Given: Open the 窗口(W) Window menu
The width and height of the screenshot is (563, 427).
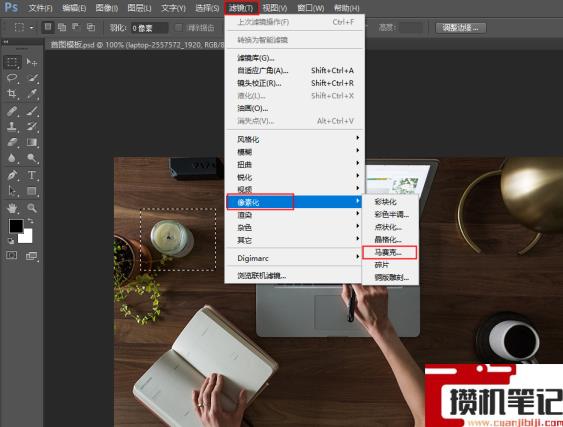Looking at the screenshot, I should click(x=311, y=8).
